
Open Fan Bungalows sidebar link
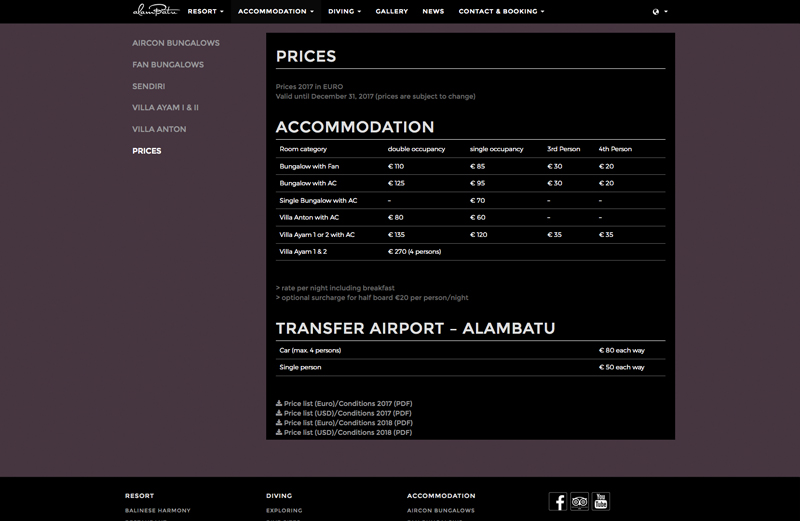coord(168,65)
